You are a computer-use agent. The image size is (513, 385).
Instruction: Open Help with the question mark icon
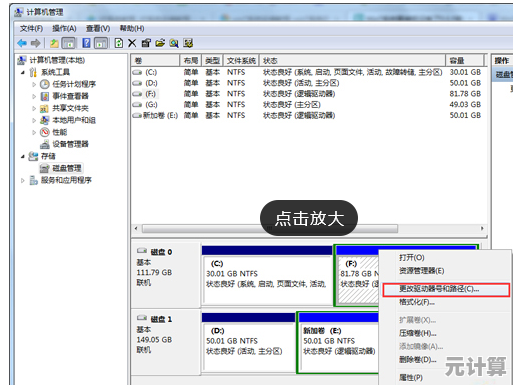86,43
